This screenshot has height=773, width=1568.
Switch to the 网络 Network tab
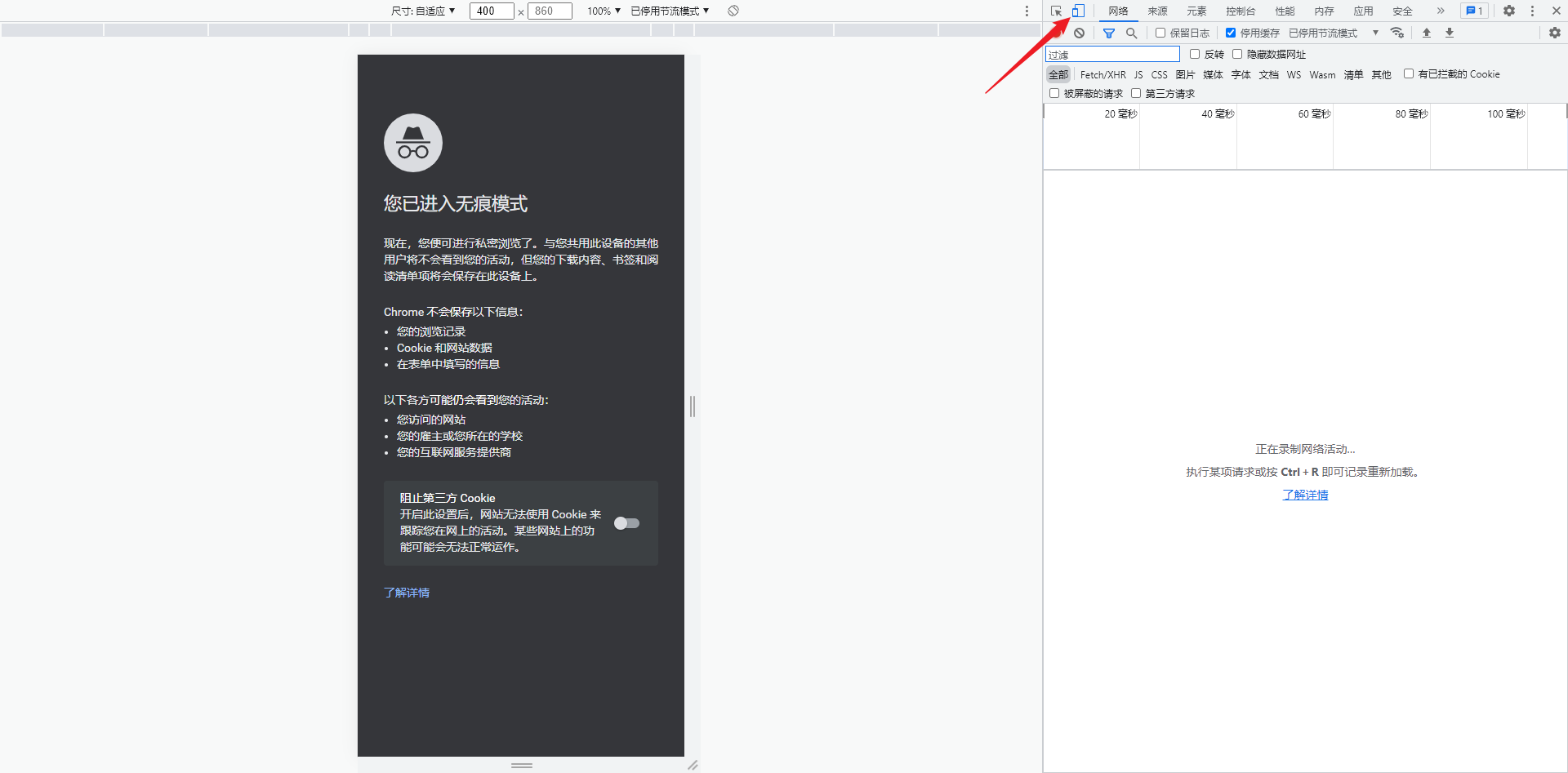[1118, 11]
